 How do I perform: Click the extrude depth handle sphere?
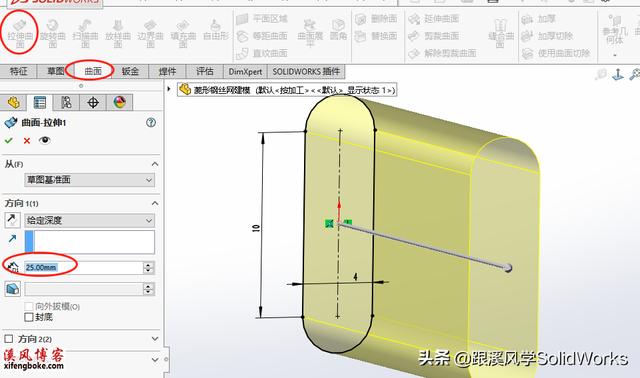pyautogui.click(x=507, y=268)
